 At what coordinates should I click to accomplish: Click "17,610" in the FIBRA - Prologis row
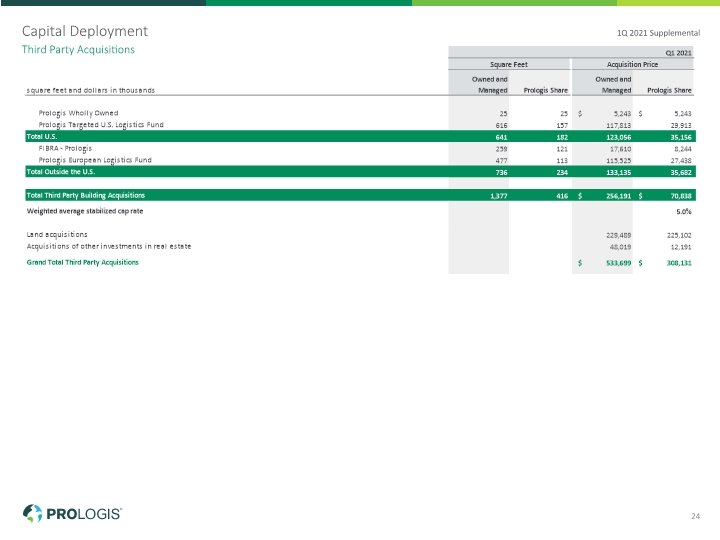pyautogui.click(x=621, y=149)
